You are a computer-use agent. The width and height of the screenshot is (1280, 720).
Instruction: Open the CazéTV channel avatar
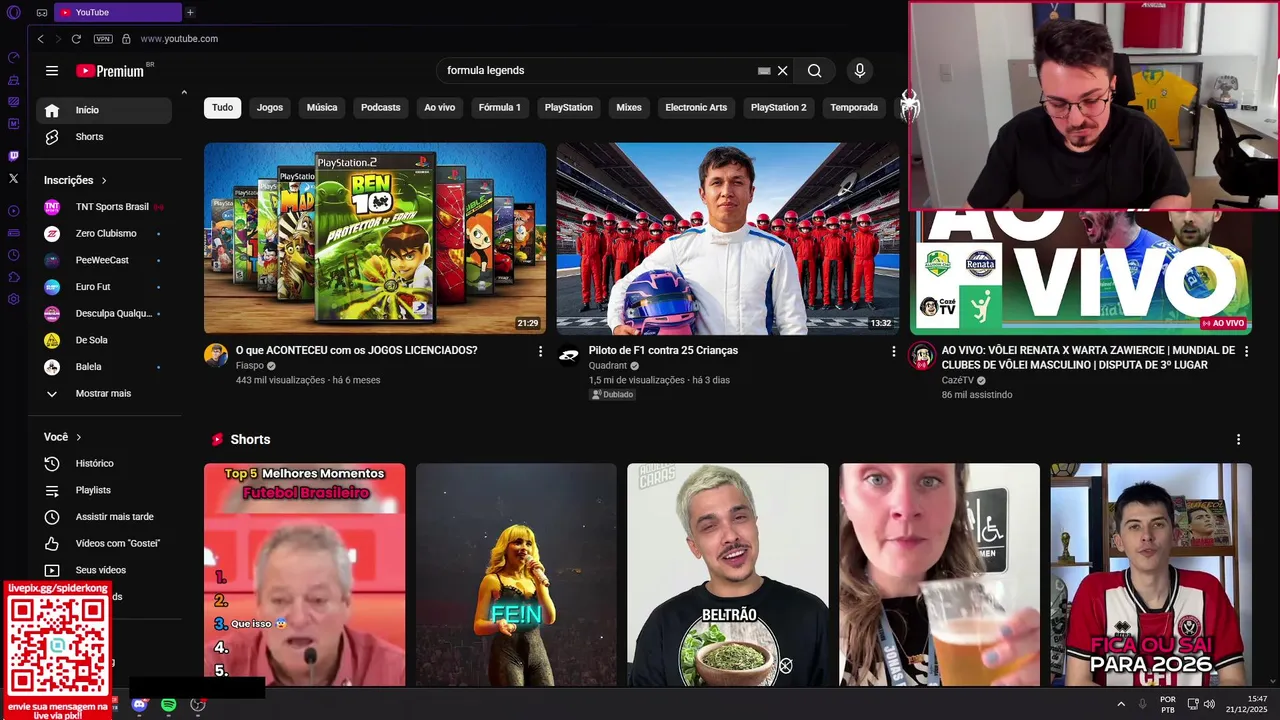click(x=921, y=355)
